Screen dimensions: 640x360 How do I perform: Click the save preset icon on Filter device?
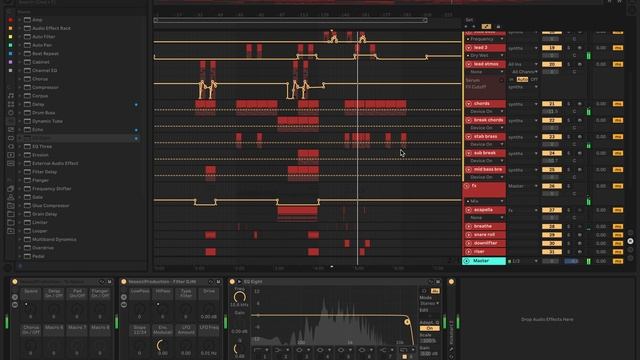[218, 282]
